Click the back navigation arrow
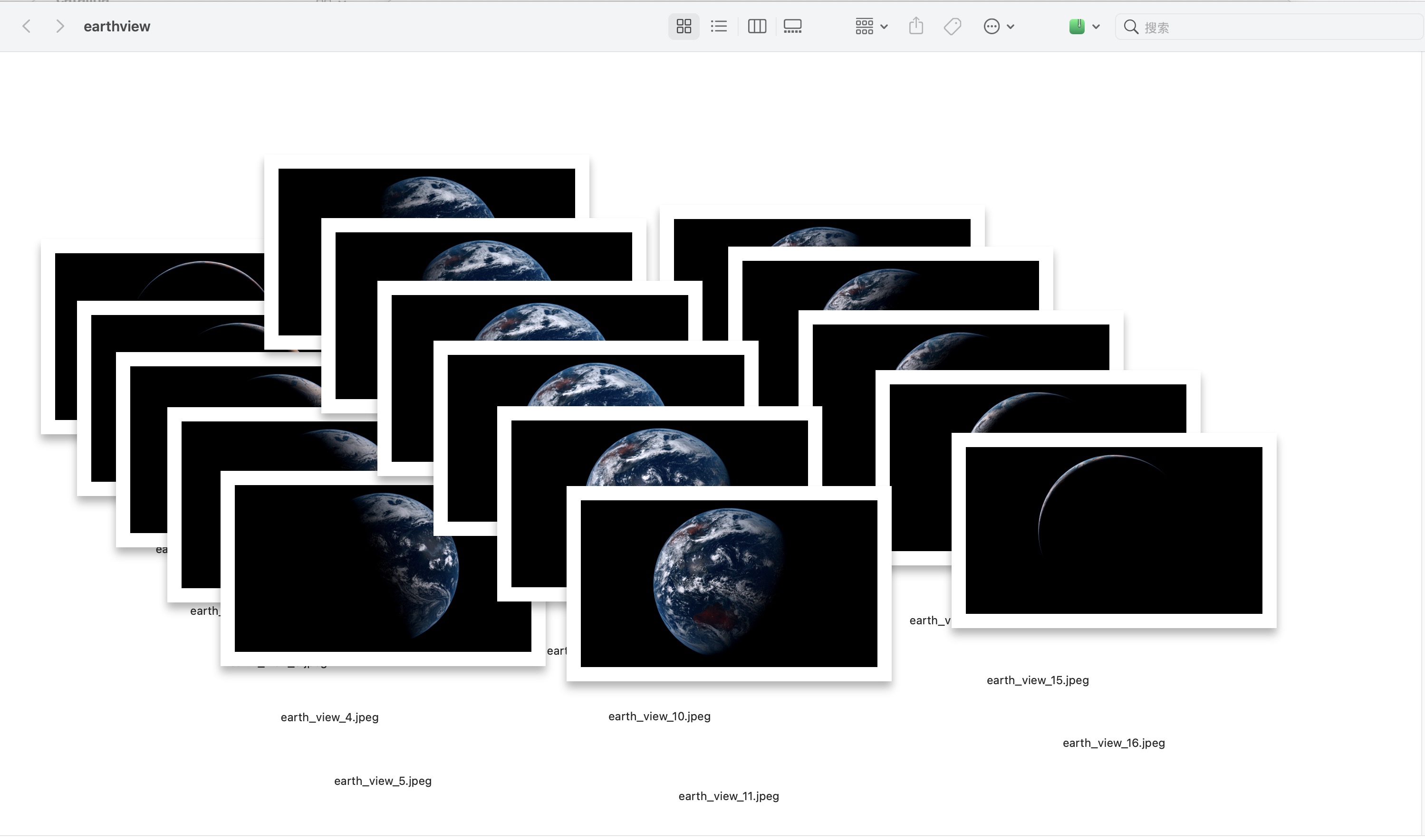Screen dimensions: 1425x840 27,27
